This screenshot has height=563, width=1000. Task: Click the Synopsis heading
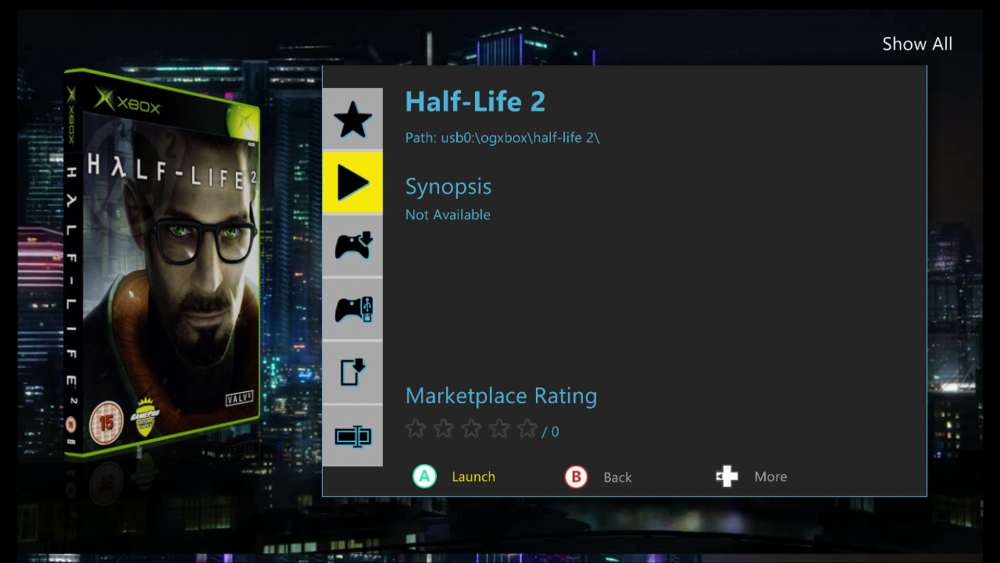click(448, 187)
